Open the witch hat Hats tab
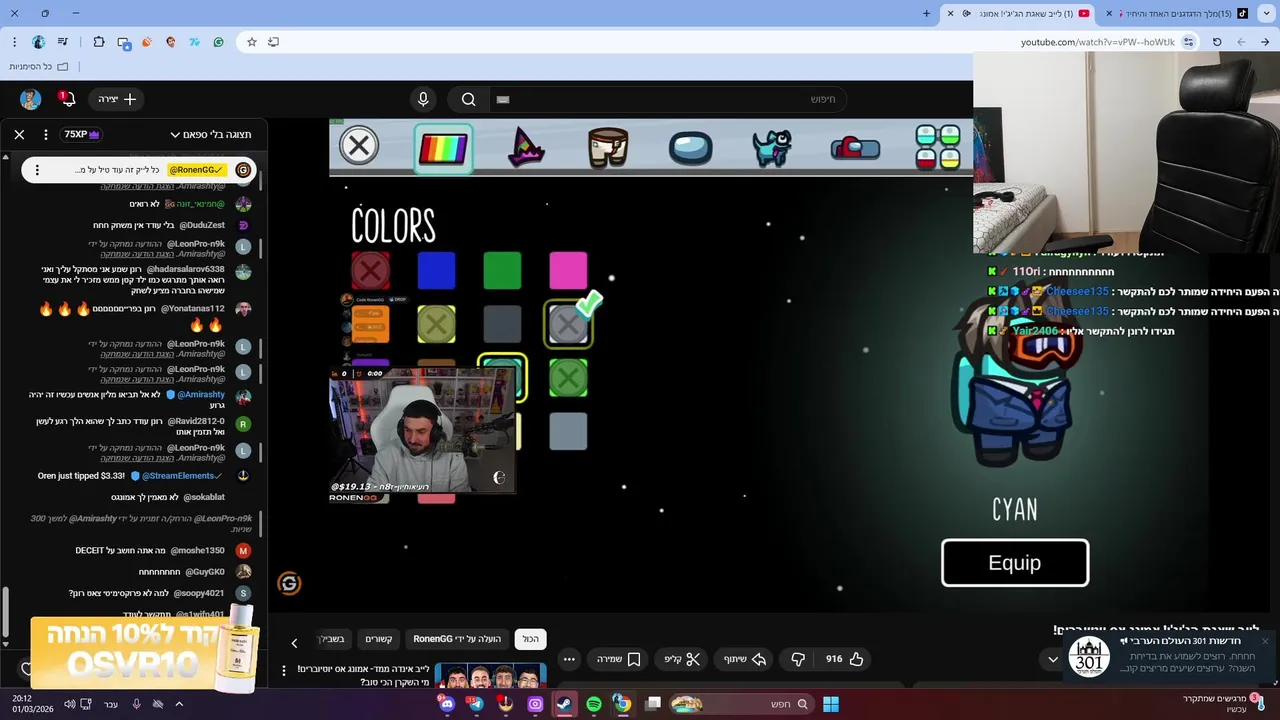1280x720 pixels. (x=527, y=147)
